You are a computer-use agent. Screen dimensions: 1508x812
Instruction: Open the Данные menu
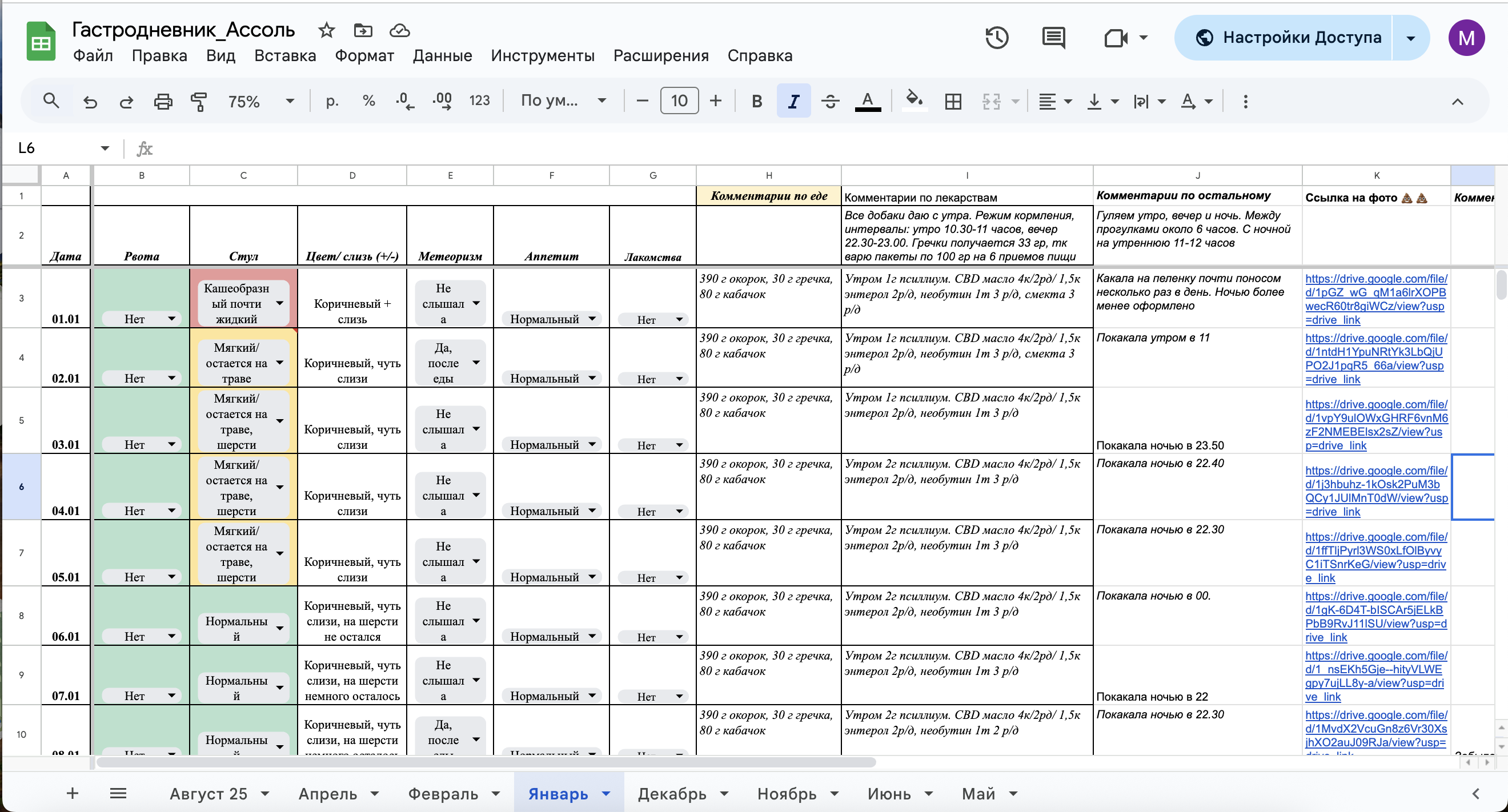442,55
